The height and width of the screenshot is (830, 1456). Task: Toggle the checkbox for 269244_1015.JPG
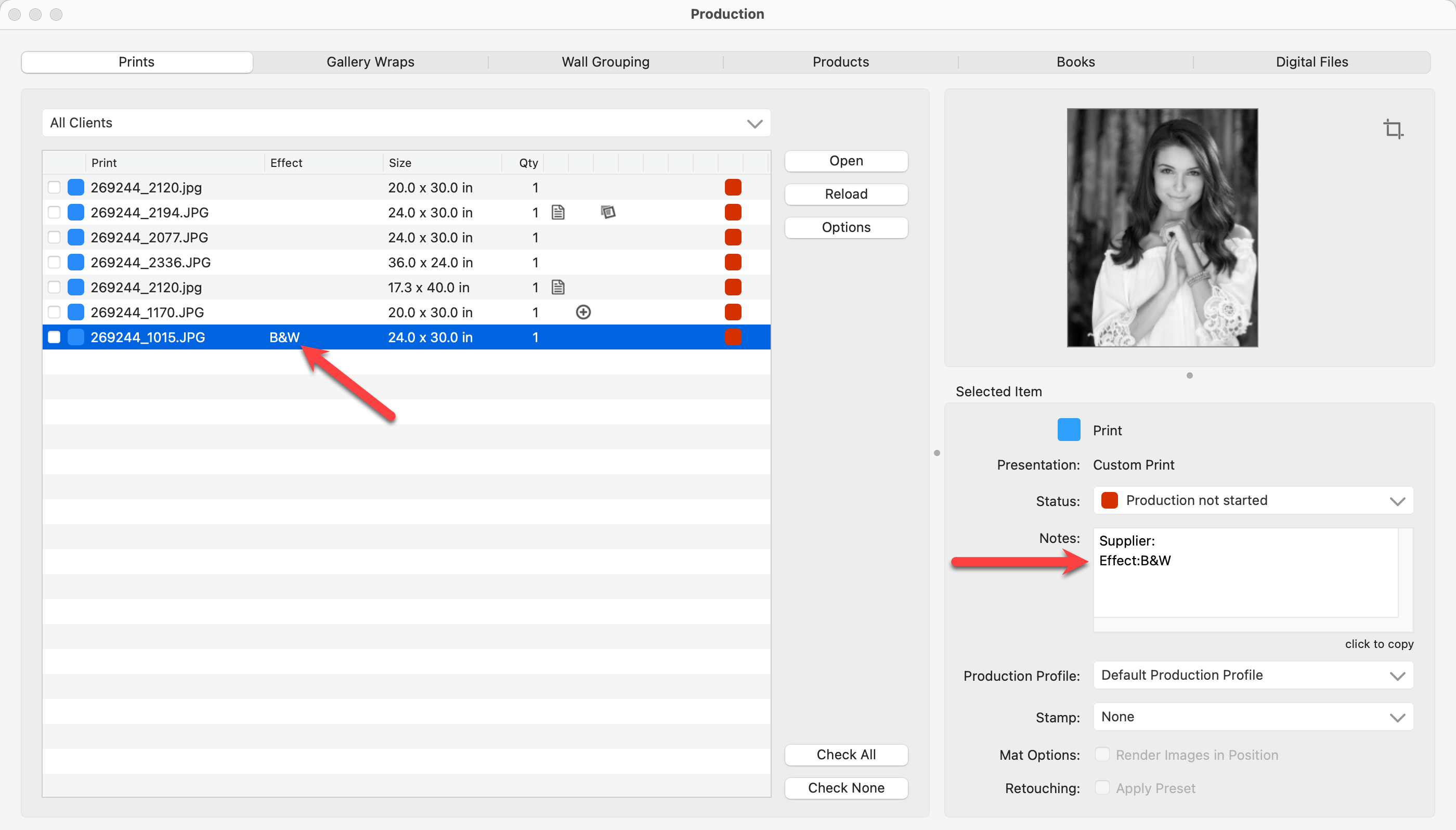point(54,338)
